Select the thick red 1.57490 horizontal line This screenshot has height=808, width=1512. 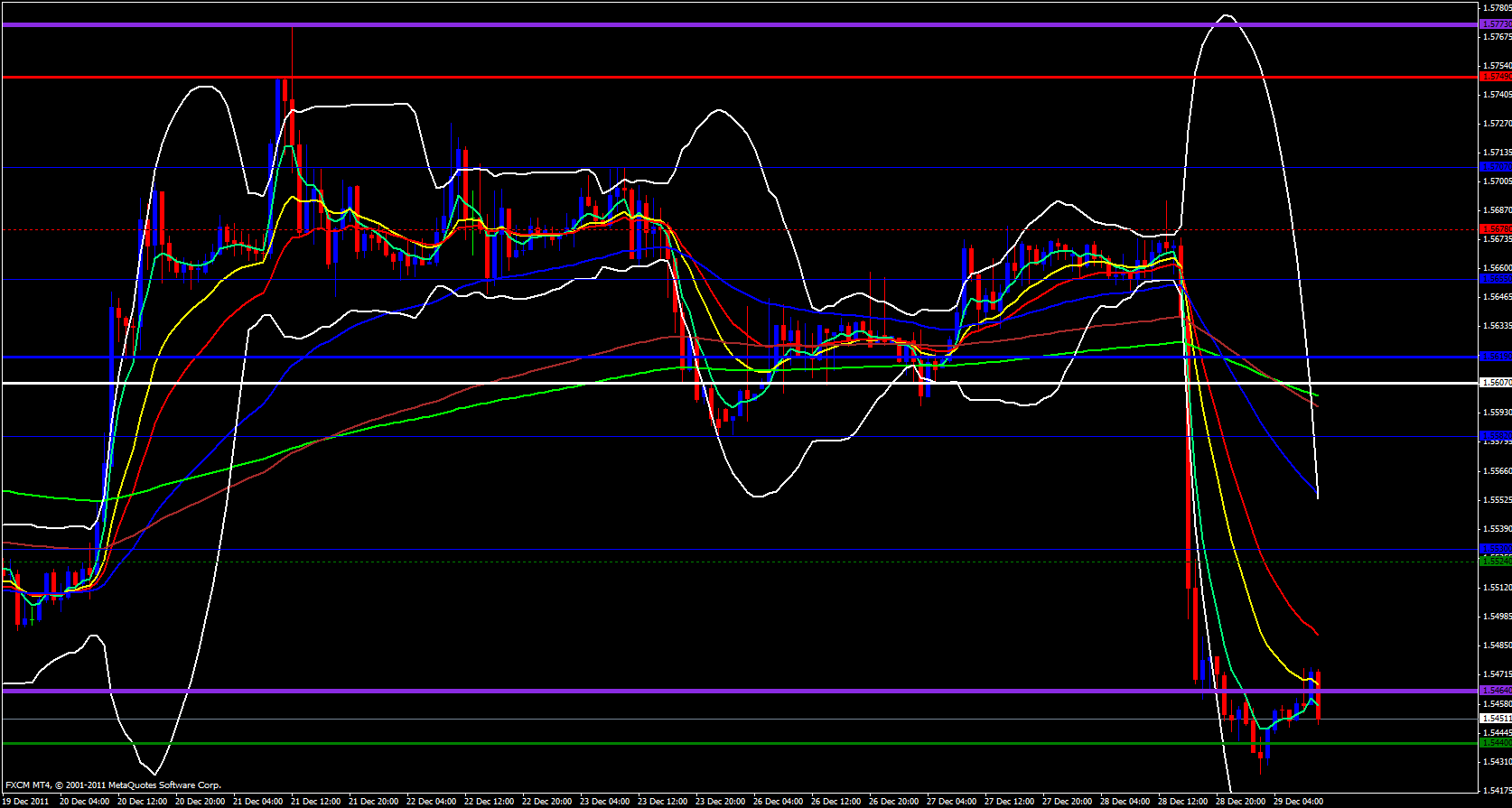click(x=723, y=78)
